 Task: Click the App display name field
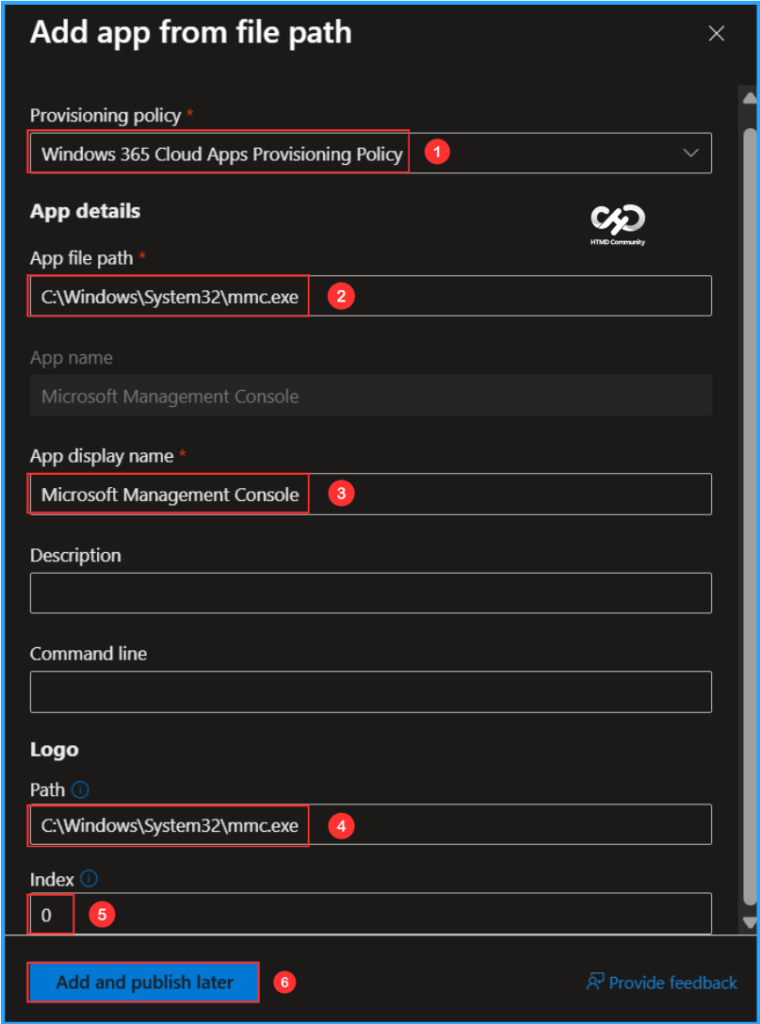pos(371,494)
